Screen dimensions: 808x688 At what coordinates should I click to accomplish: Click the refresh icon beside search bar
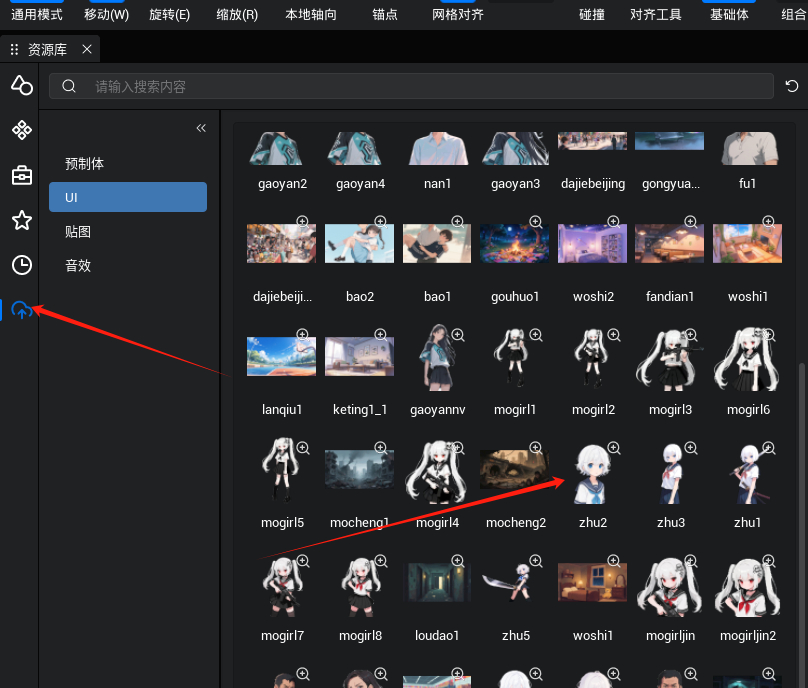(792, 86)
